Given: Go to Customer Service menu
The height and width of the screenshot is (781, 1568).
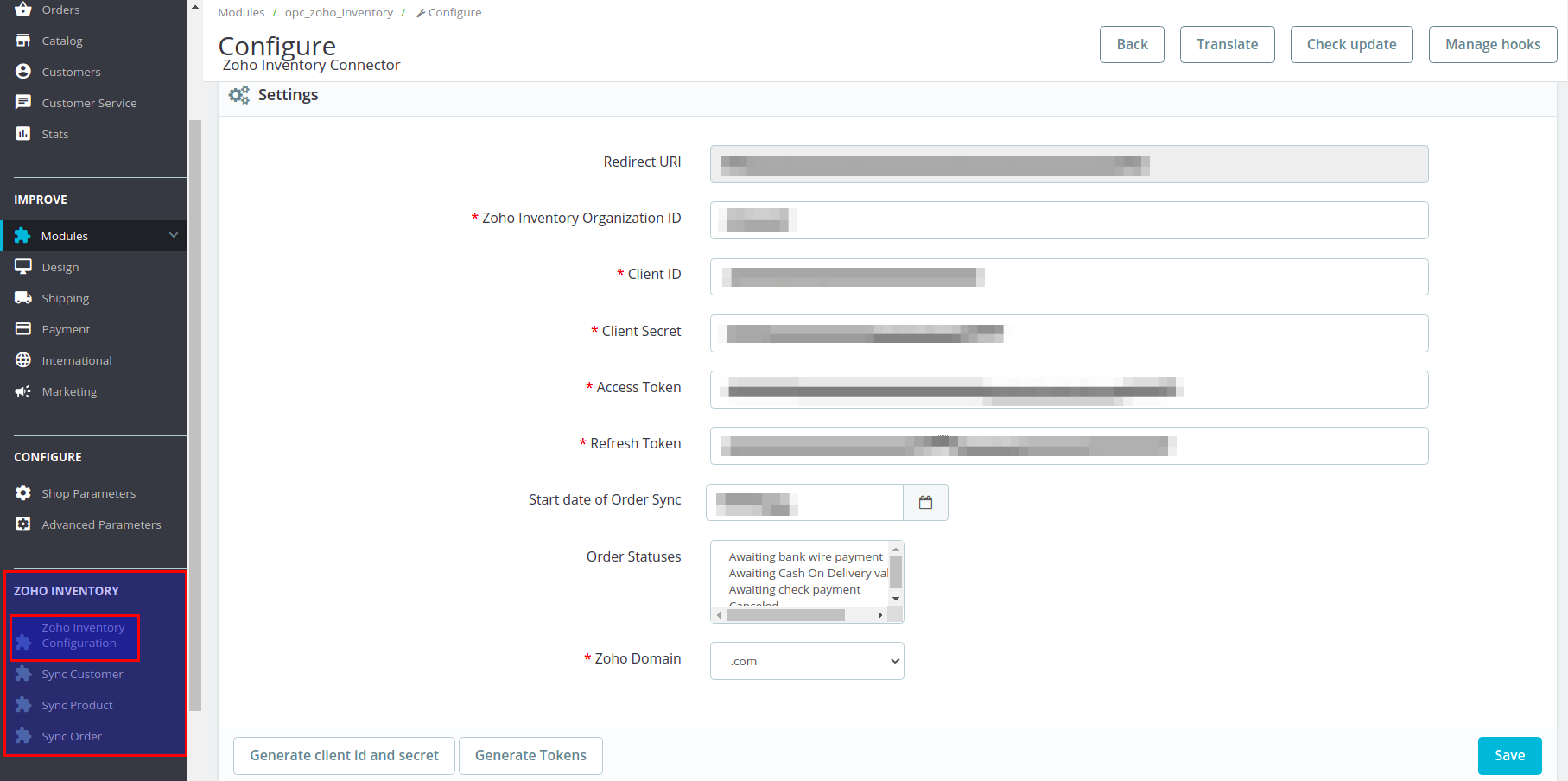Looking at the screenshot, I should (x=89, y=103).
